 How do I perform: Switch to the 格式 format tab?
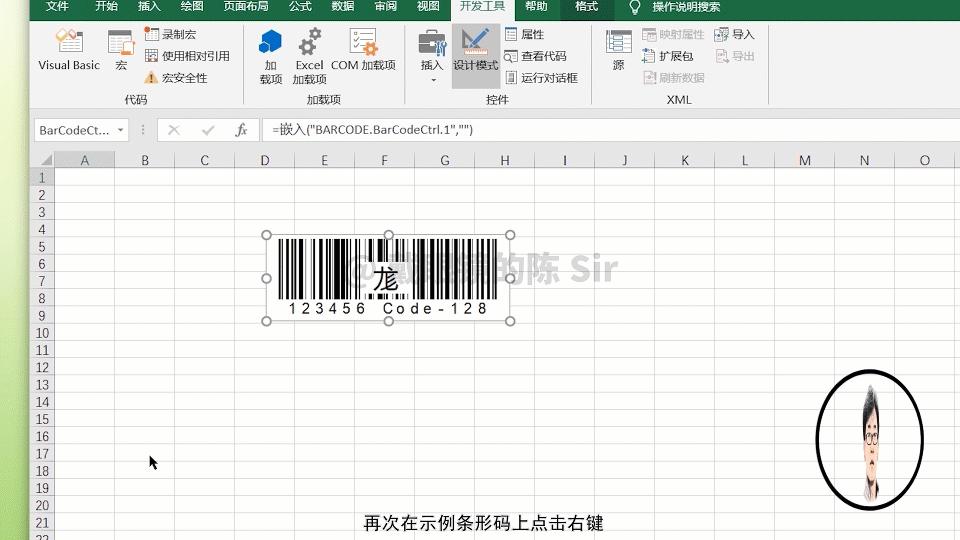[587, 7]
